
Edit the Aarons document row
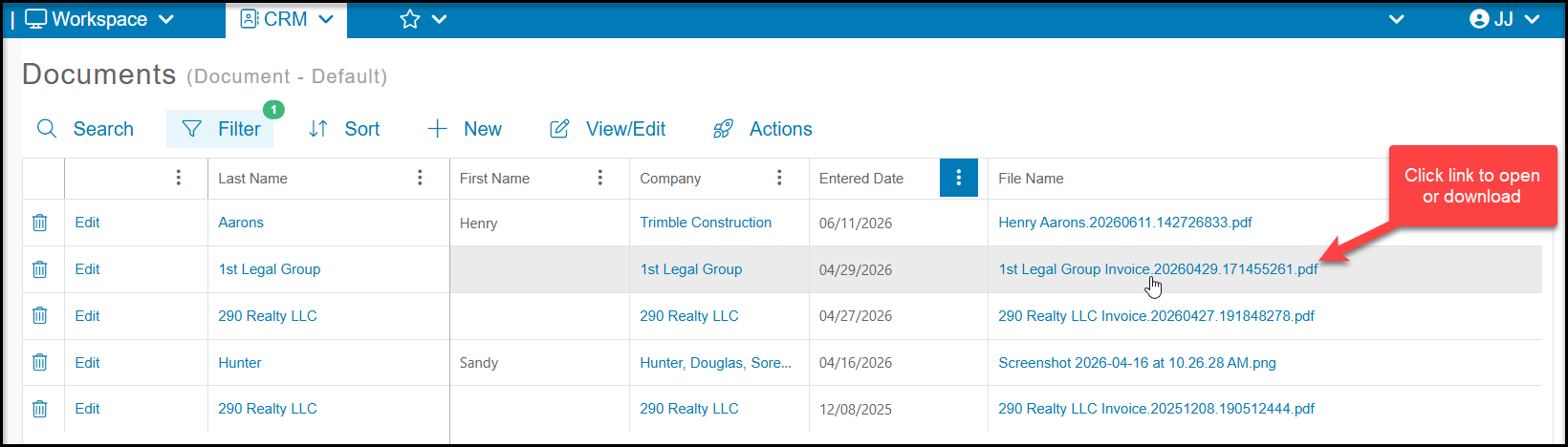(87, 223)
